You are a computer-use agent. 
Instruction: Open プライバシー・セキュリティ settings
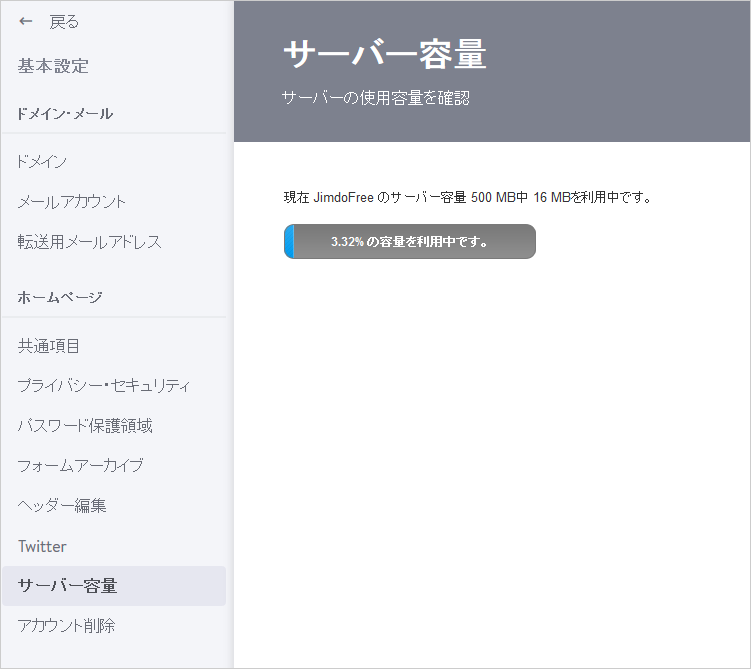[x=104, y=386]
